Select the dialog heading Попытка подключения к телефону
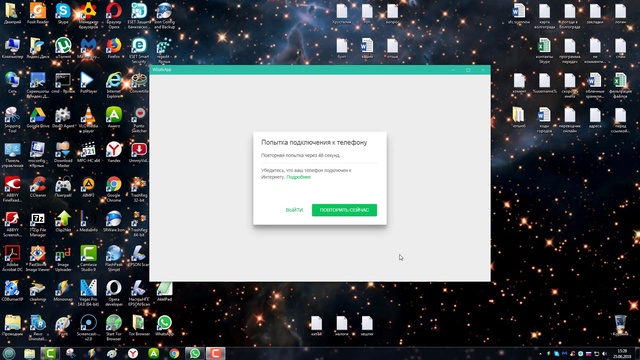The image size is (640, 360). [314, 142]
